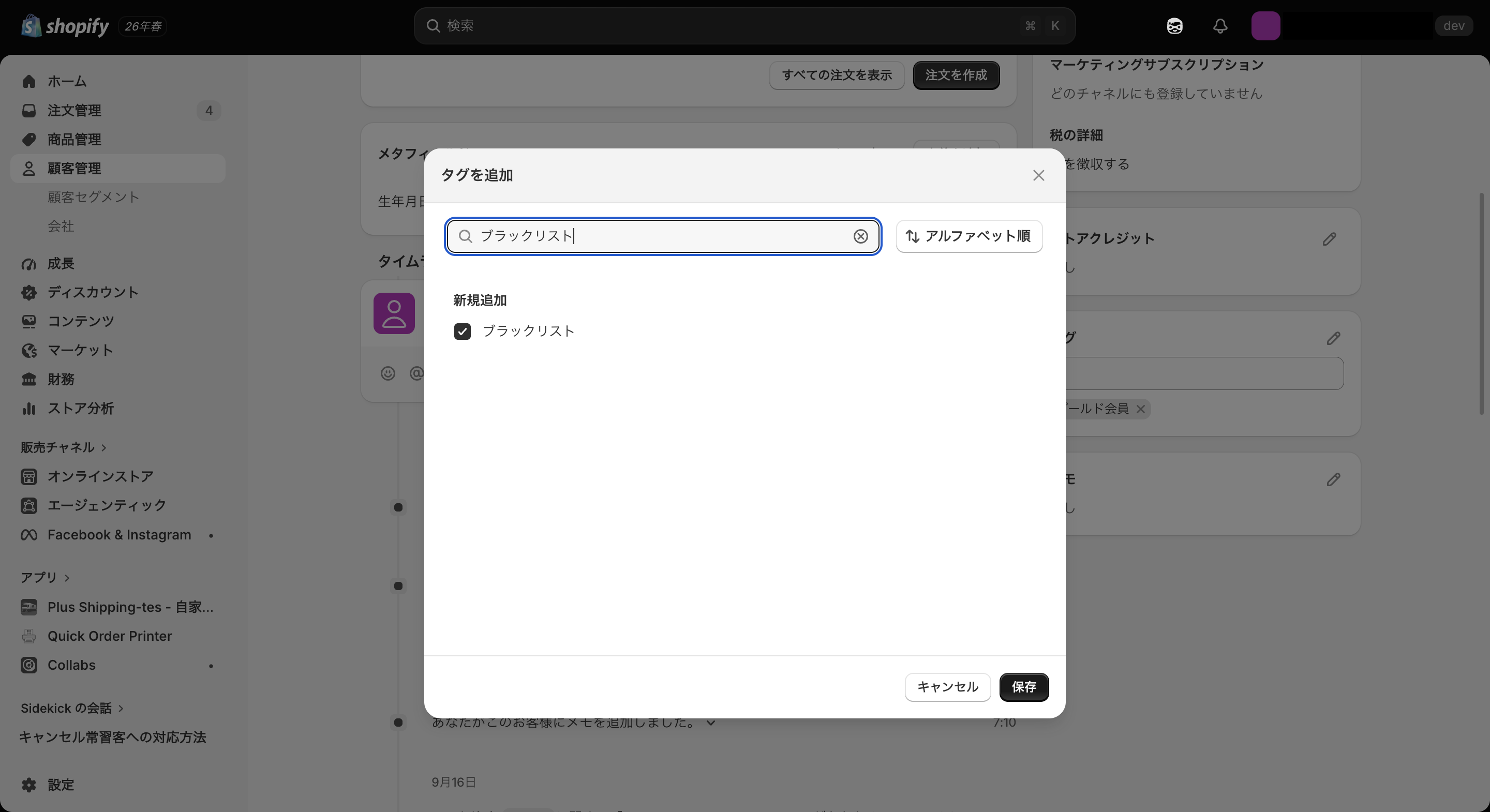Open キャンセル常習客への対応方法 conversation
Image resolution: width=1490 pixels, height=812 pixels.
113,738
